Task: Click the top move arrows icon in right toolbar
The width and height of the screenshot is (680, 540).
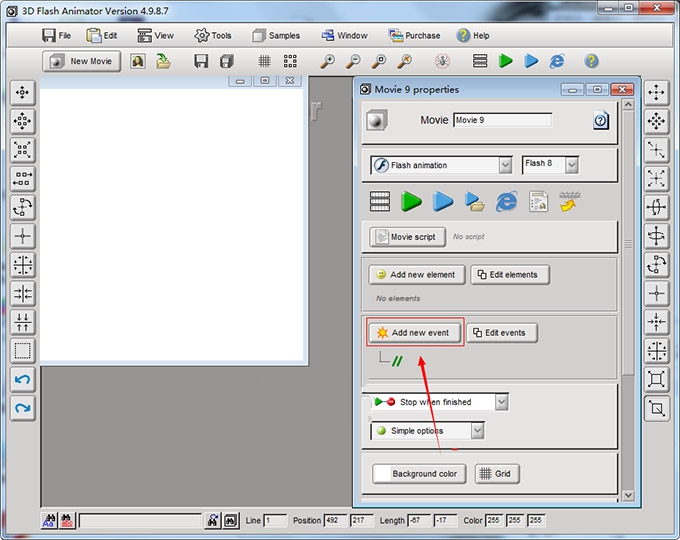Action: coord(657,92)
